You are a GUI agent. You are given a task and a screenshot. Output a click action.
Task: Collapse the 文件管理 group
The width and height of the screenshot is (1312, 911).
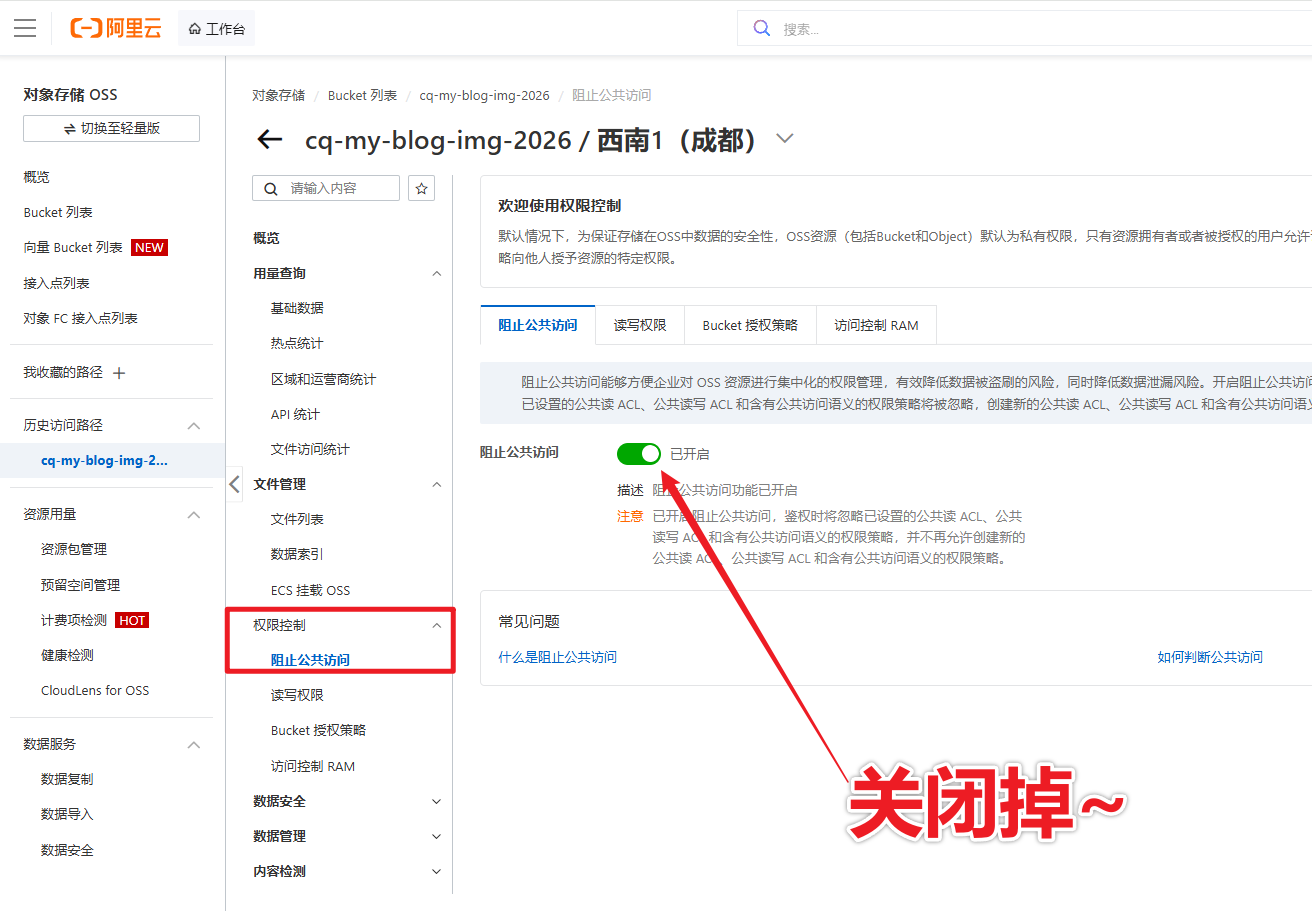point(436,484)
